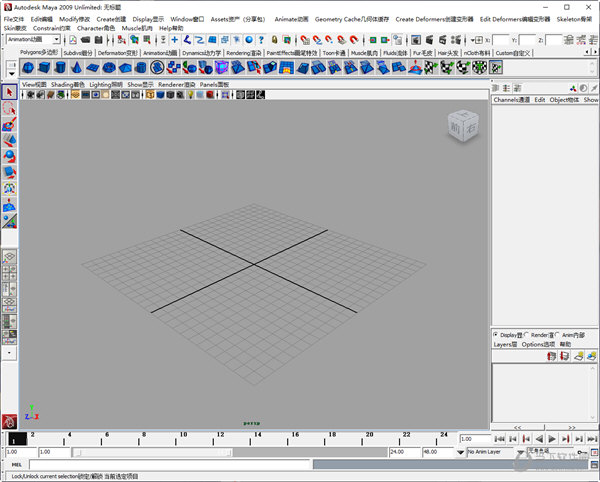Activate the Lasso select tool
Image resolution: width=600 pixels, height=482 pixels.
pos(10,109)
